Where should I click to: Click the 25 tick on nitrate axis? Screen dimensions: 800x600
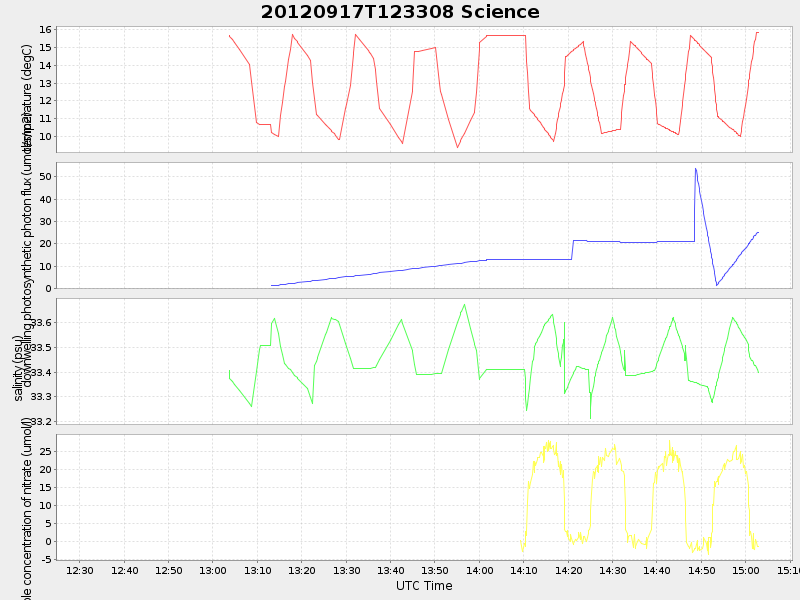pos(45,452)
